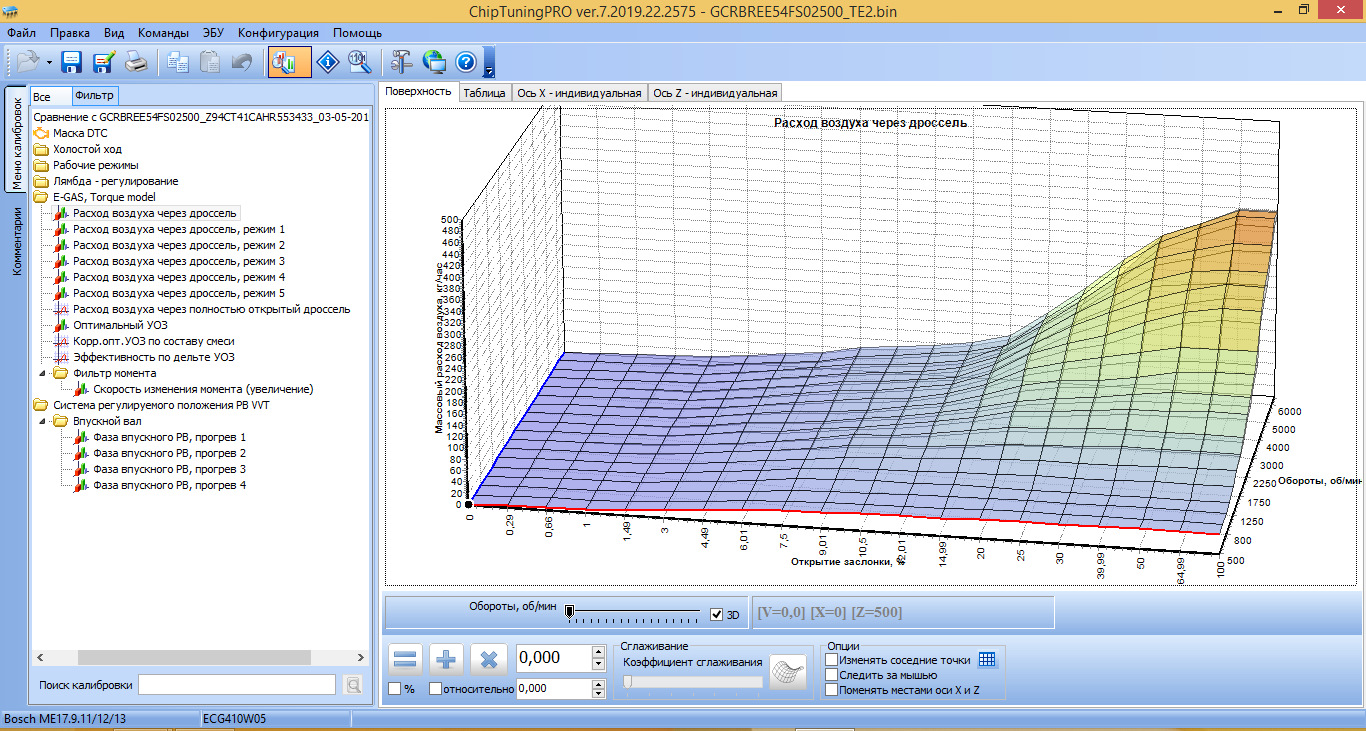Open the dropdown arrow next to Open file
This screenshot has width=1366, height=731.
[49, 64]
